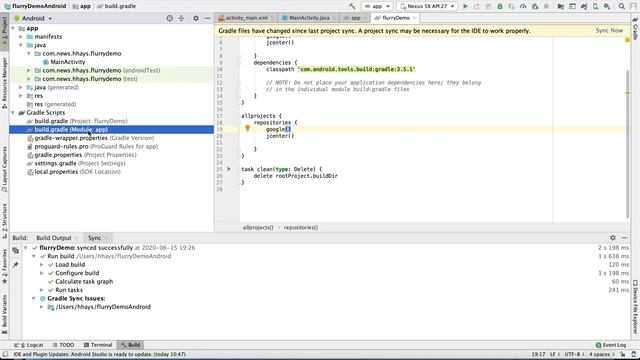Hide the Build panel with minus icon

tap(624, 238)
